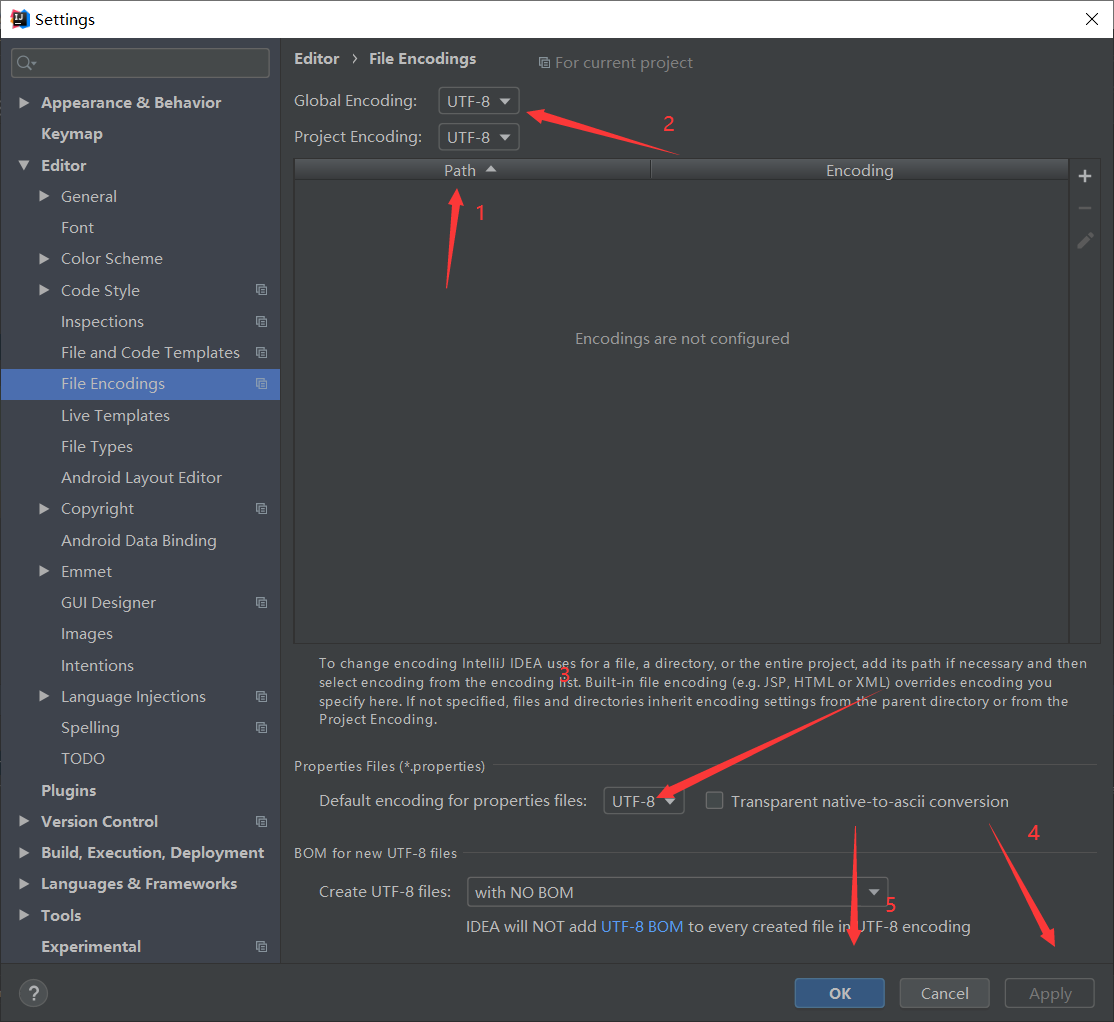Click the remove minus icon beside table

pos(1084,208)
